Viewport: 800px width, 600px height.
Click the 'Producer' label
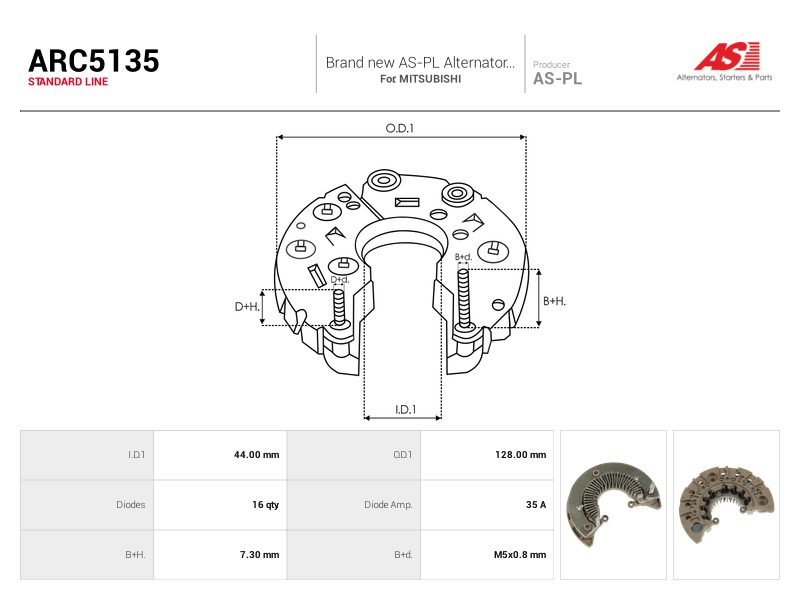coord(551,65)
